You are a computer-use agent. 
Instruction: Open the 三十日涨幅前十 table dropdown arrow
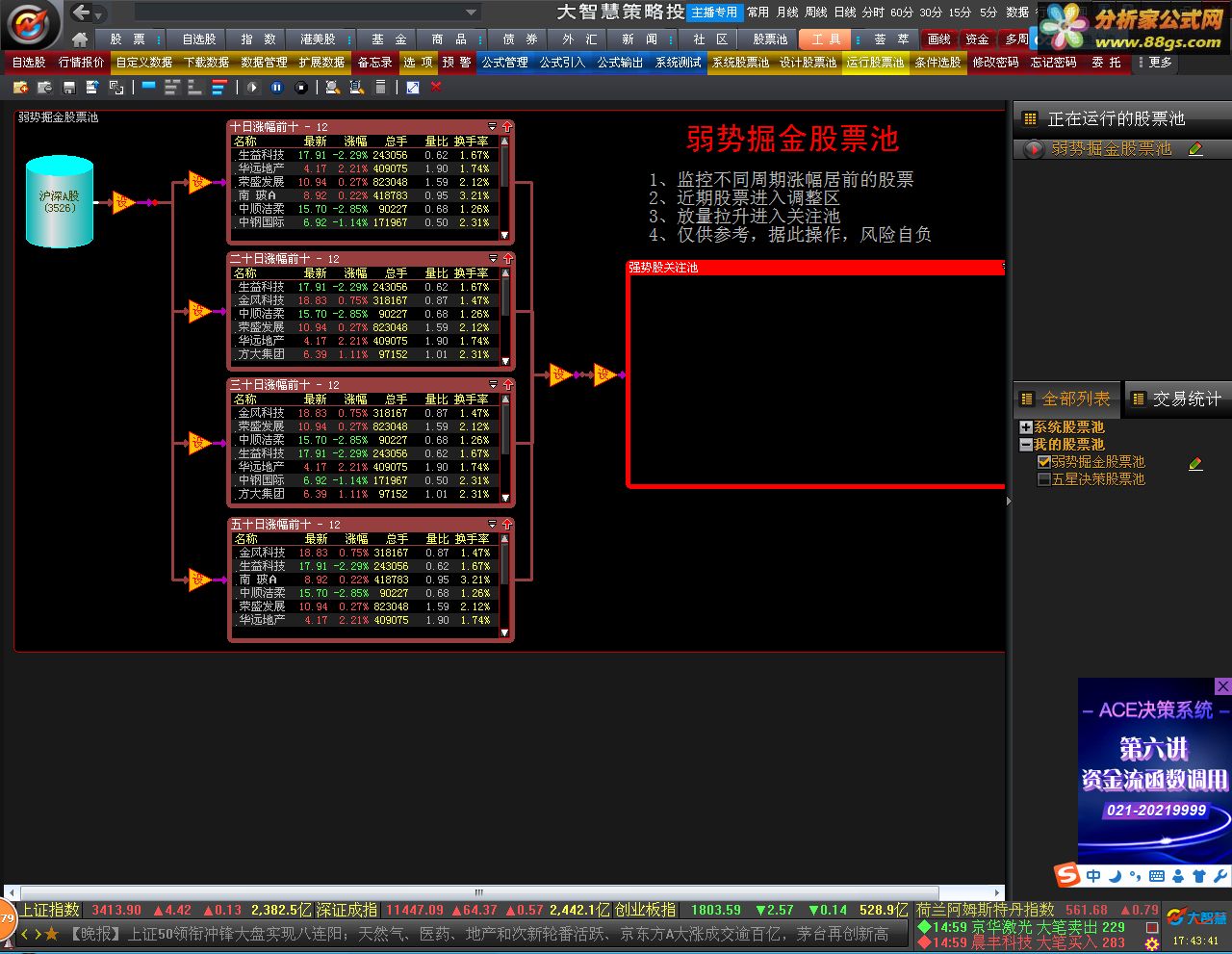493,384
